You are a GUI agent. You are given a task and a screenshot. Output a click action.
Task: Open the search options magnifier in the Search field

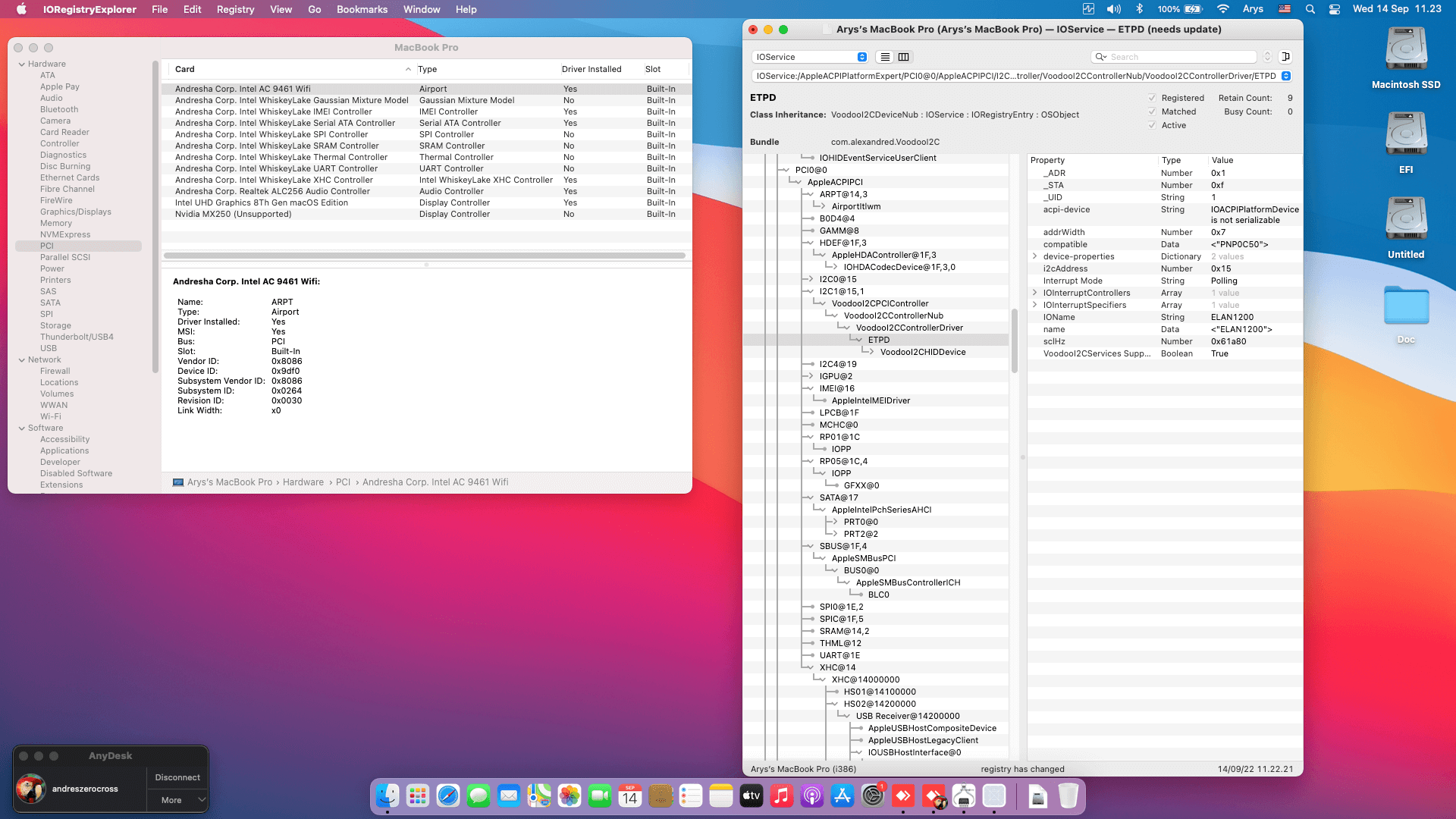pyautogui.click(x=1100, y=57)
